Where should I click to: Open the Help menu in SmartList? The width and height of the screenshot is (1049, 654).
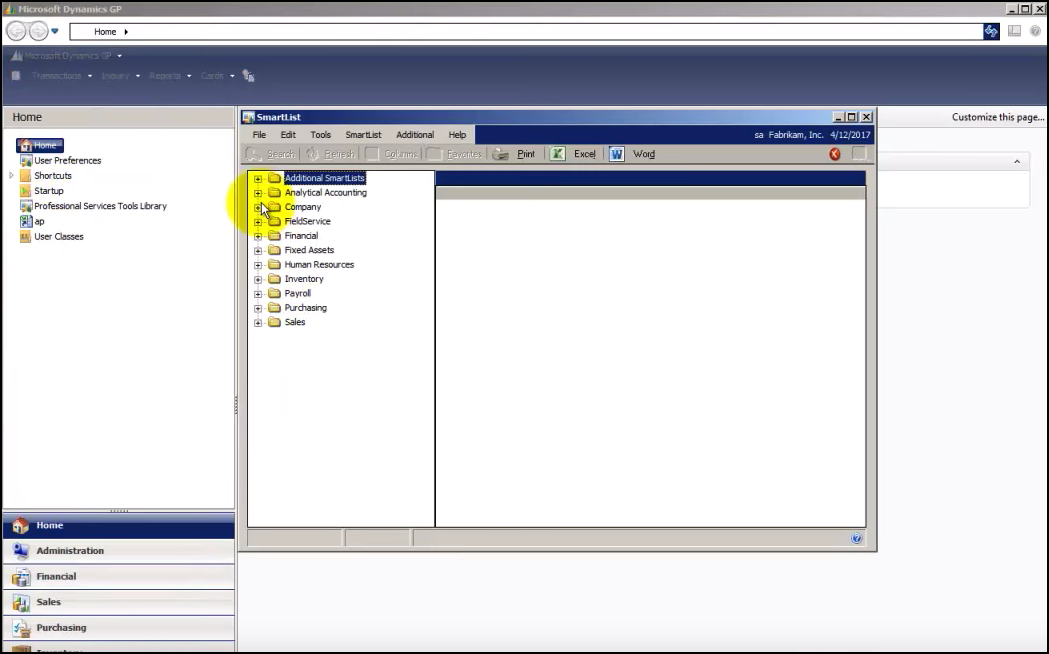pyautogui.click(x=457, y=135)
